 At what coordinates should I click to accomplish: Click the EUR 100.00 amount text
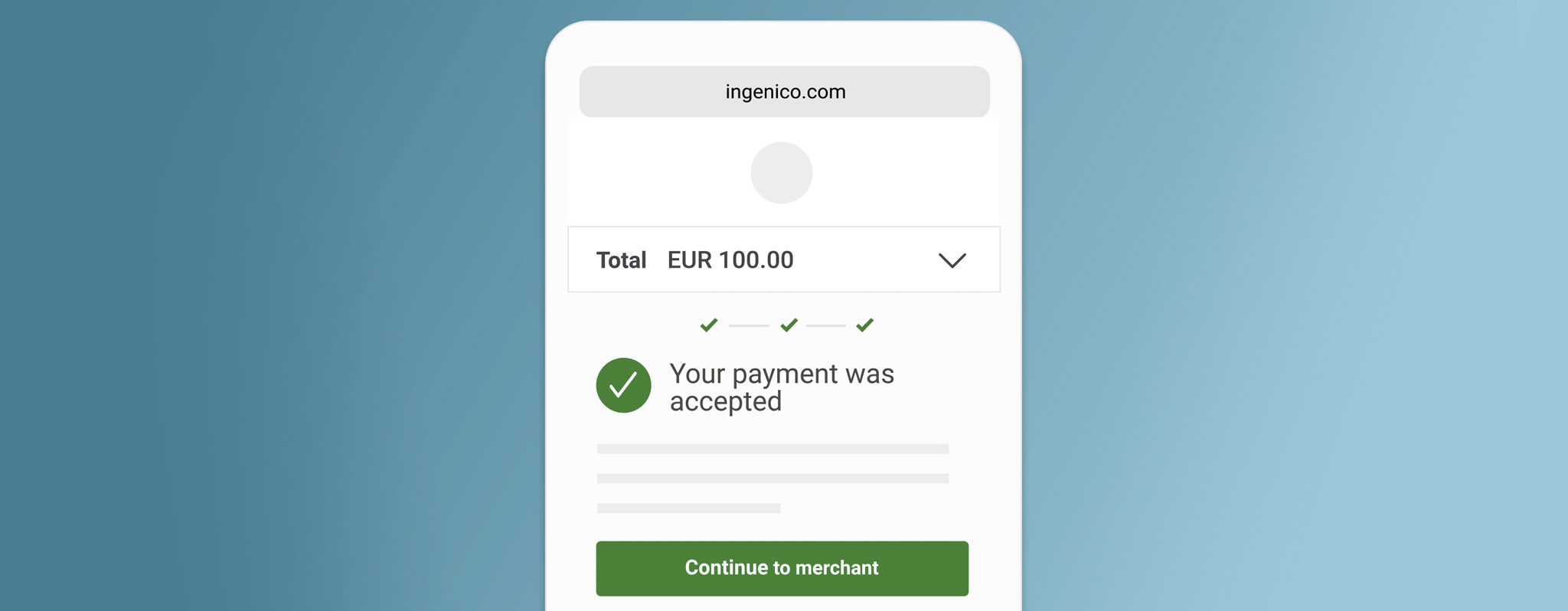[730, 260]
